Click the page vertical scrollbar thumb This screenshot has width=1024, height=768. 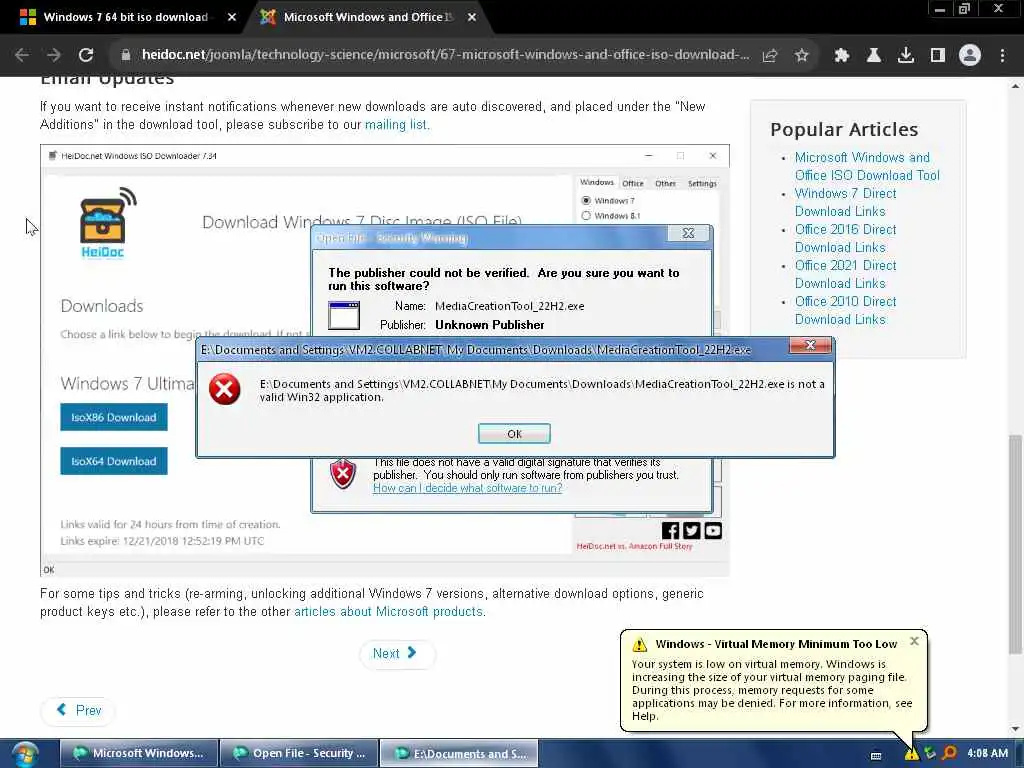[1015, 543]
